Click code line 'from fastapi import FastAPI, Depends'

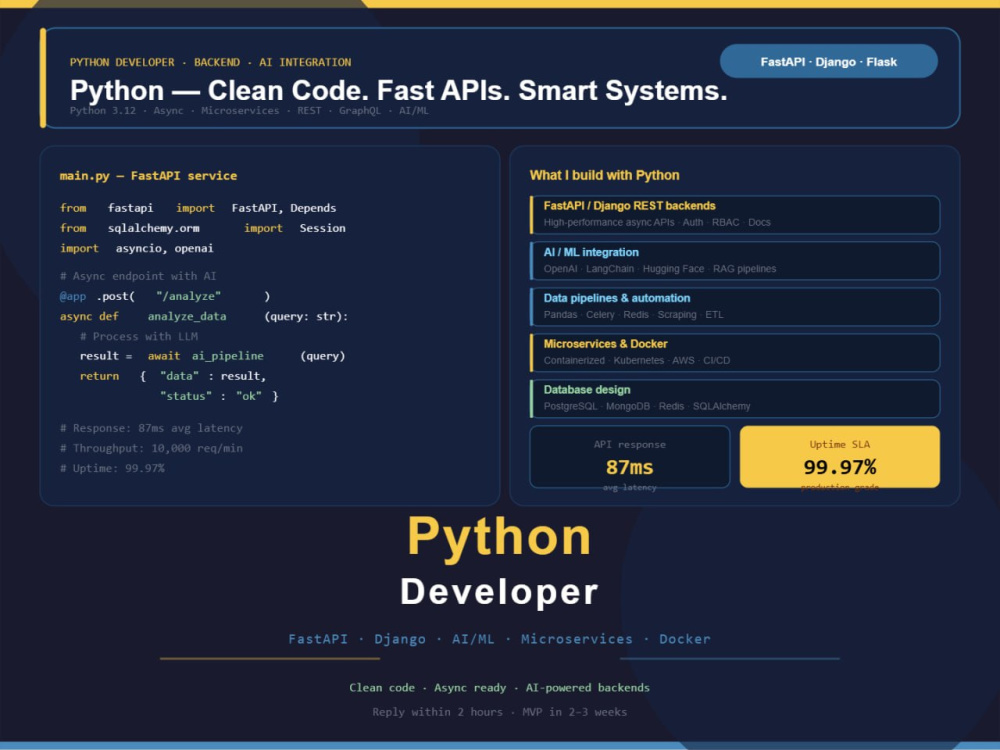198,208
